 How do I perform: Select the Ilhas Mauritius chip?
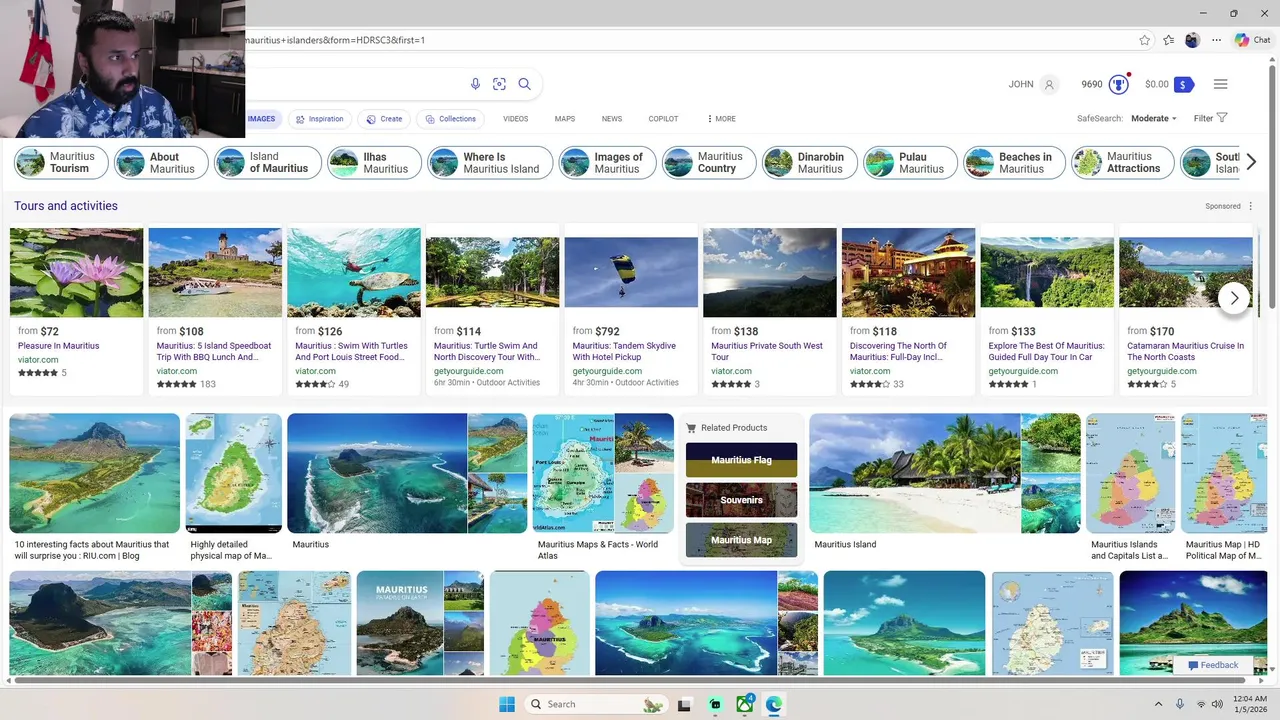[375, 162]
